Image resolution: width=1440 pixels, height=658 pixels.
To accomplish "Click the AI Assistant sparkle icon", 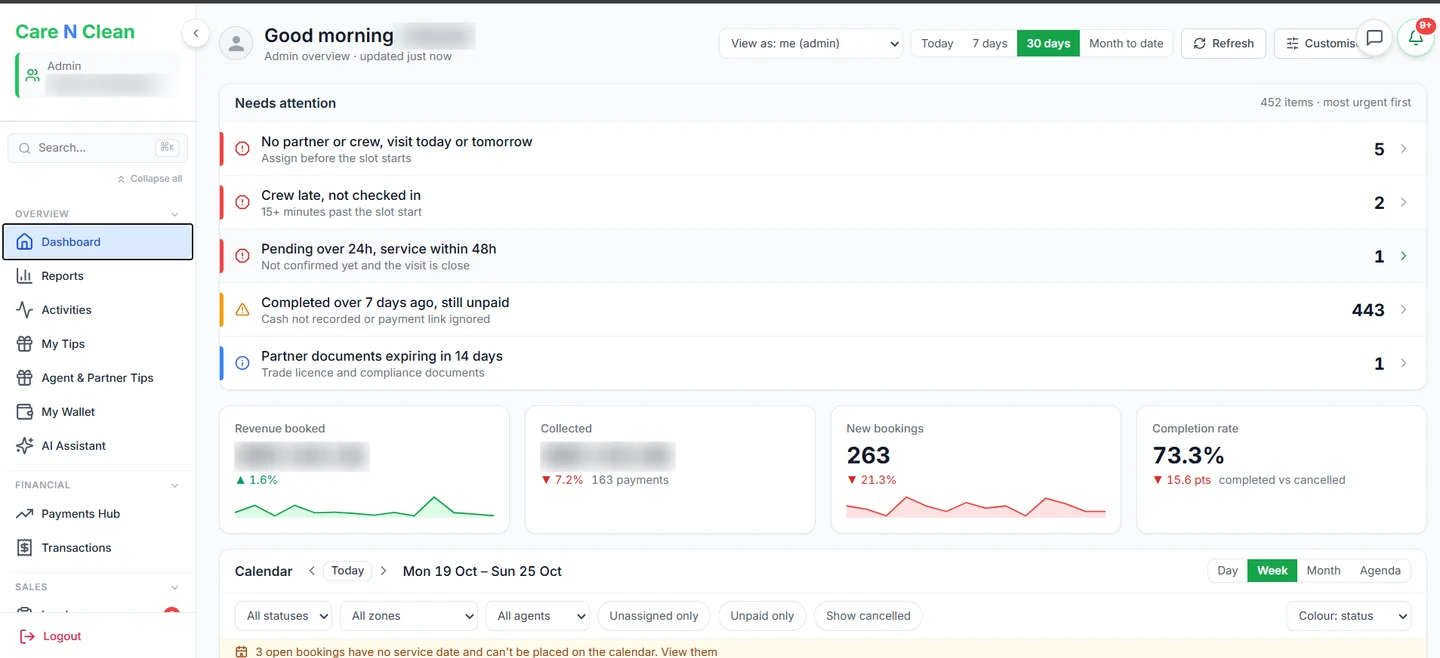I will point(25,446).
